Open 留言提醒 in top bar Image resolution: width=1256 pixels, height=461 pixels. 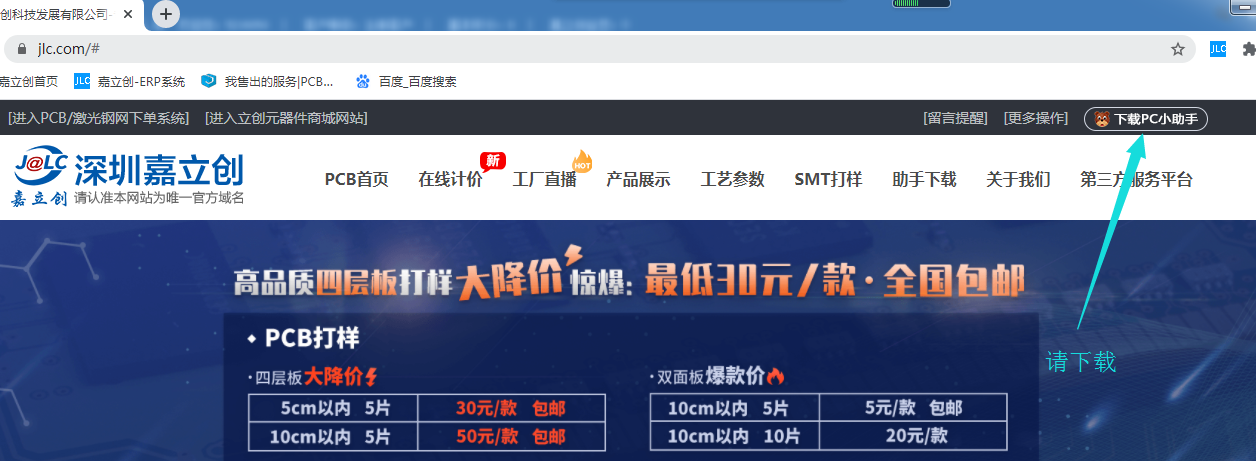pyautogui.click(x=957, y=118)
